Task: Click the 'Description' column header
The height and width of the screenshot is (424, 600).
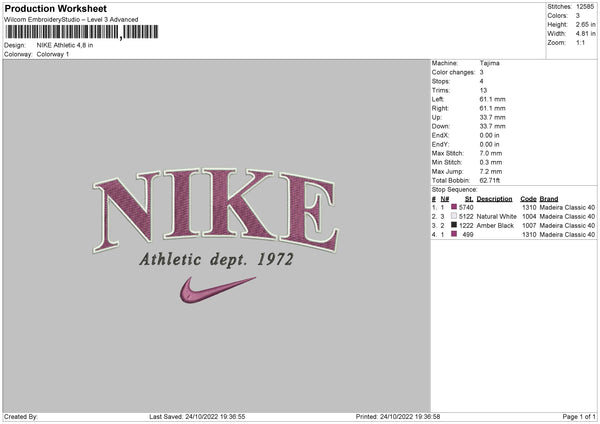Action: click(x=494, y=199)
